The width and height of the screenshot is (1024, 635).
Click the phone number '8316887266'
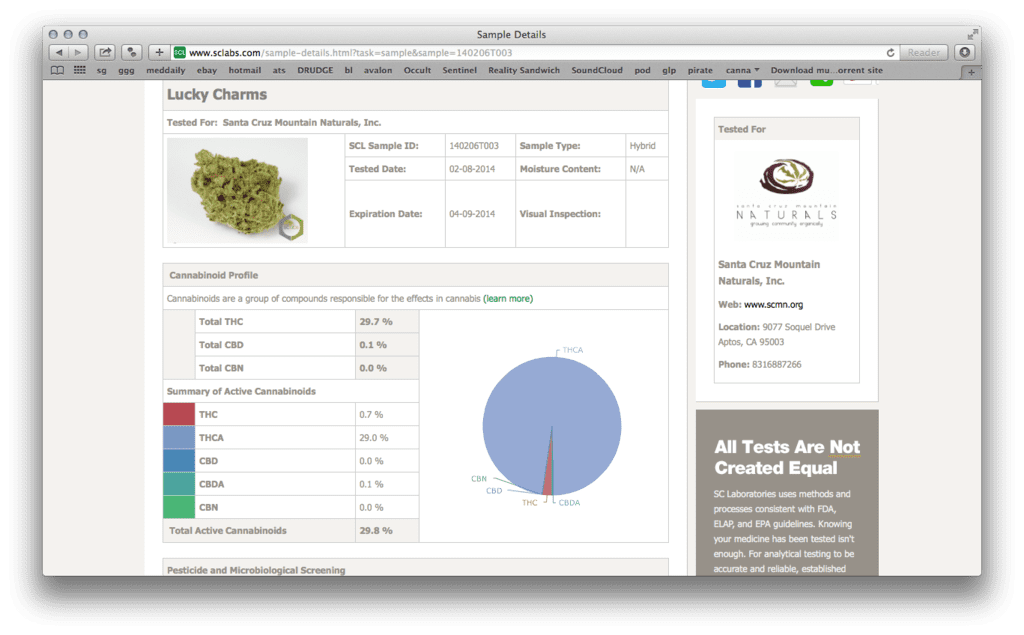click(776, 365)
